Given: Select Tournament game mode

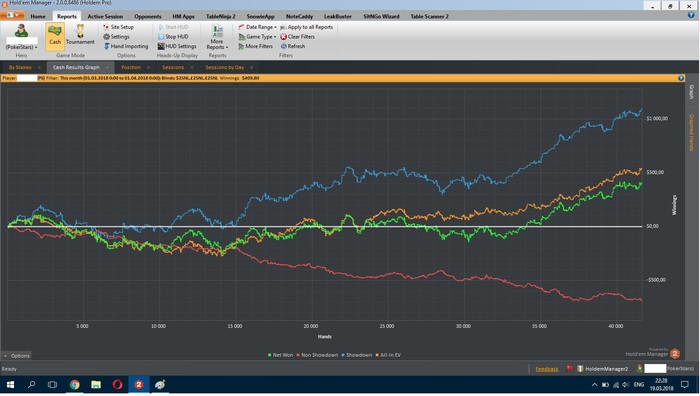Looking at the screenshot, I should [x=80, y=36].
